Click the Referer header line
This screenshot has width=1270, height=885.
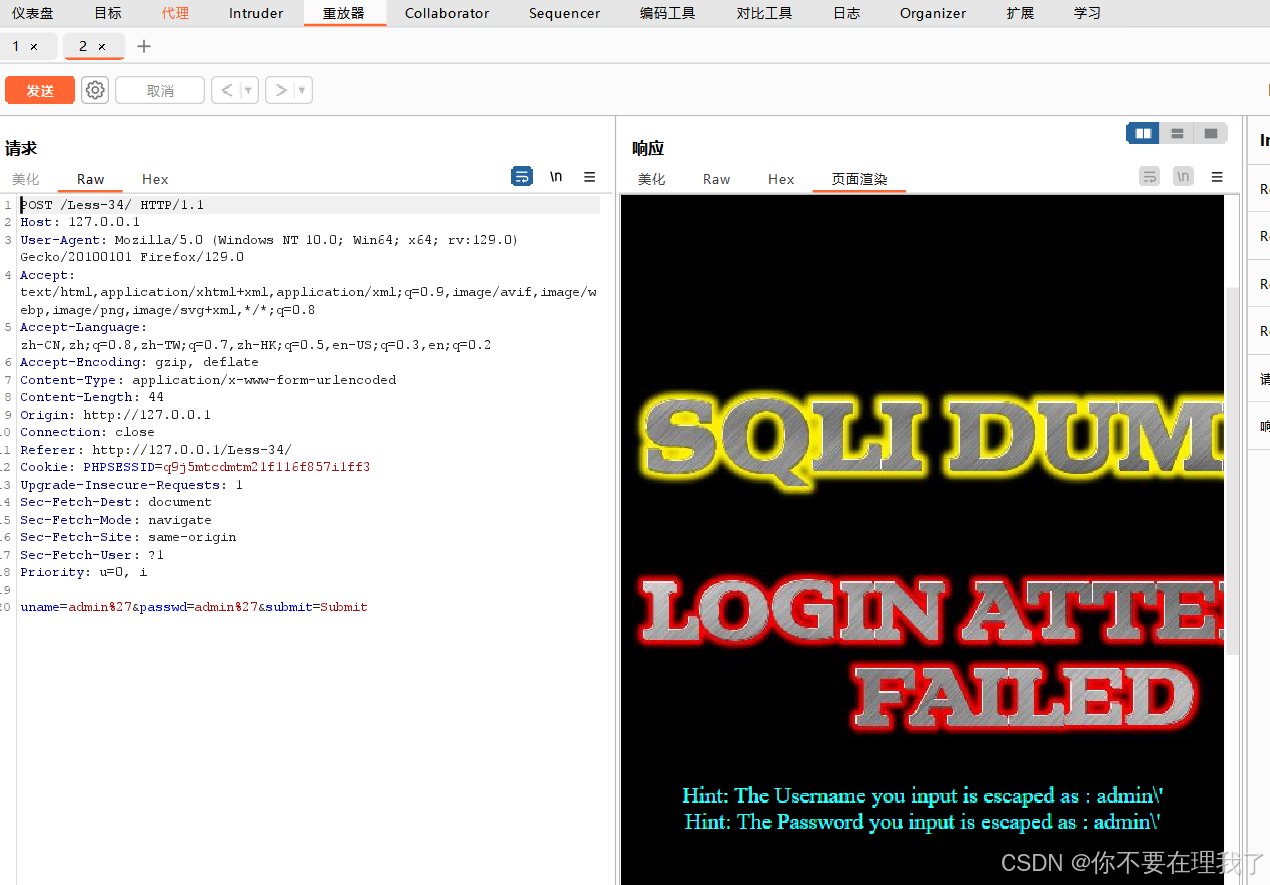point(156,450)
